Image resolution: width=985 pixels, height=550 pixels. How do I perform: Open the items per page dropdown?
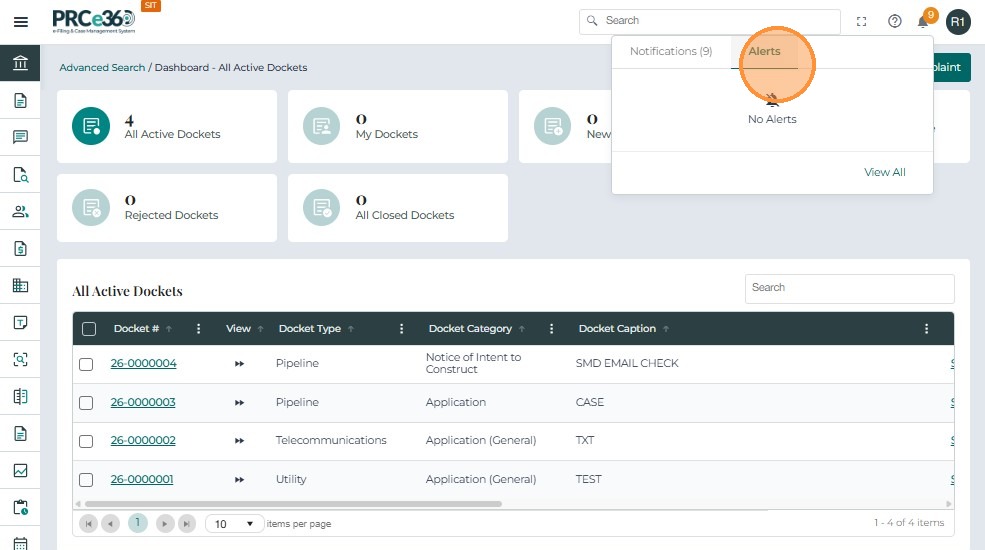(235, 524)
